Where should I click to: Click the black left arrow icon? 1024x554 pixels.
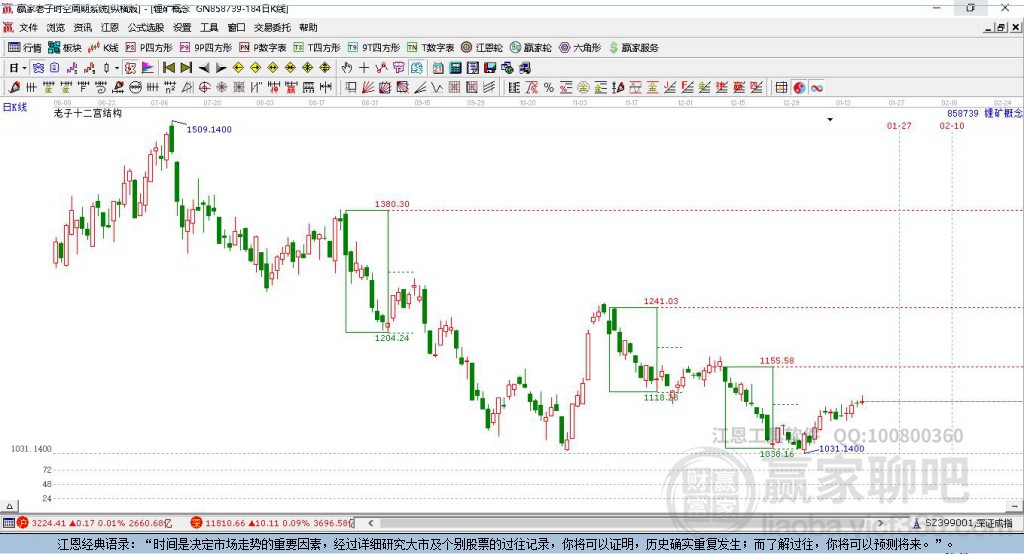point(204,68)
